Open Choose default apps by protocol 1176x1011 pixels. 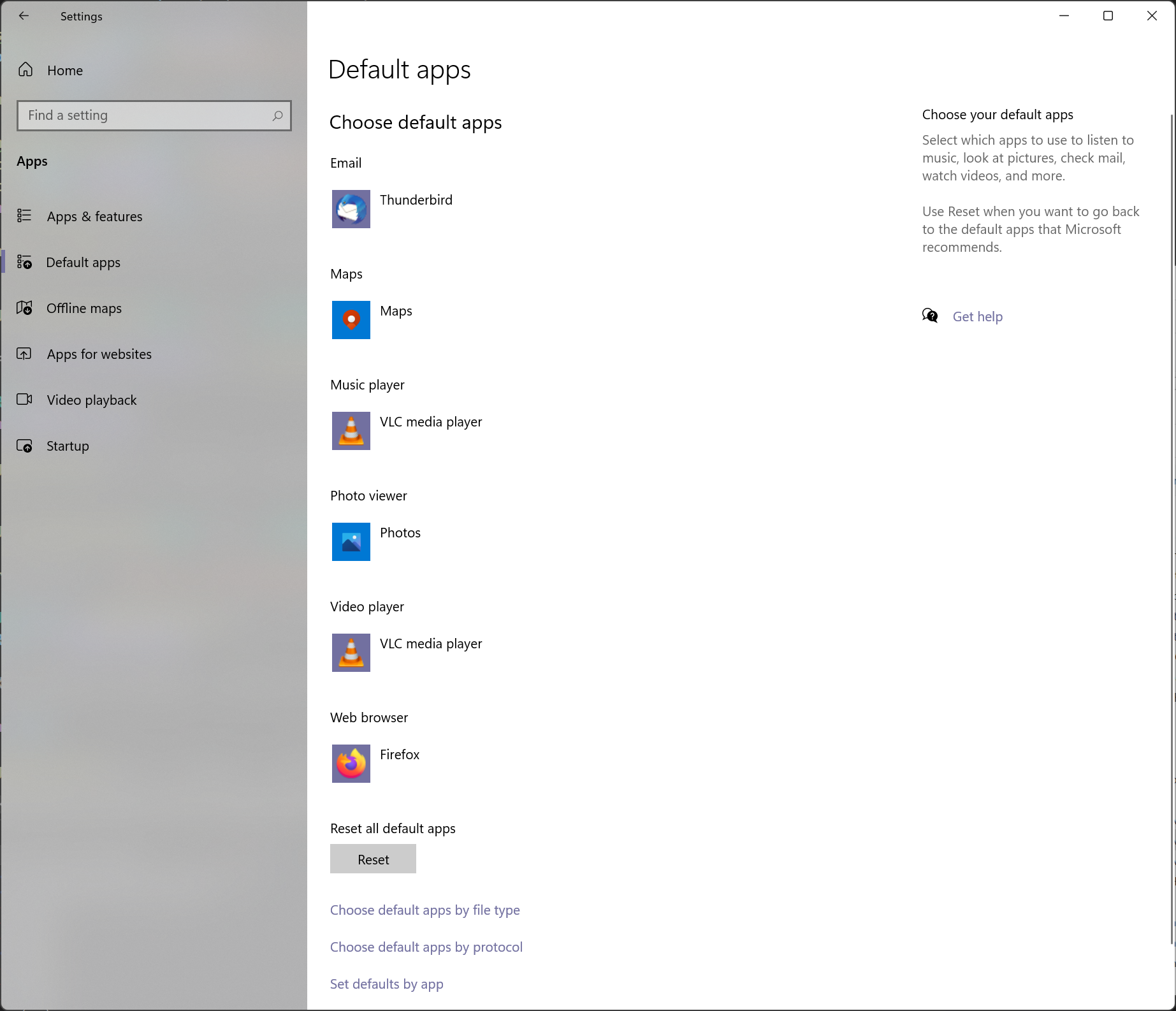(426, 947)
